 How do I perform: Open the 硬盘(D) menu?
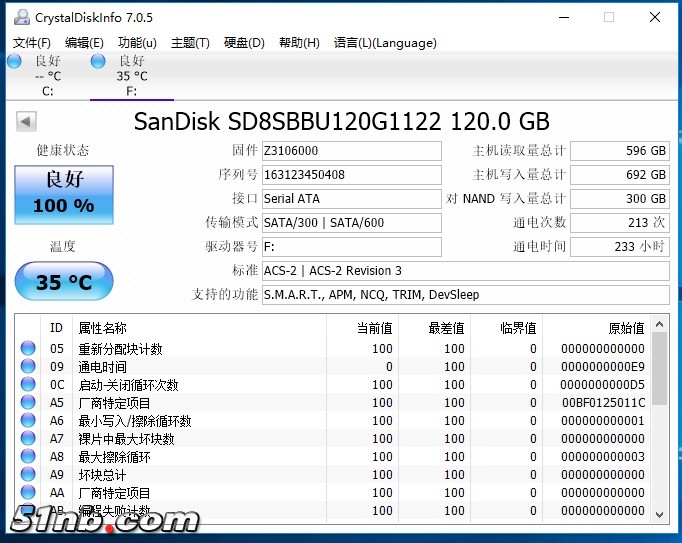coord(244,43)
